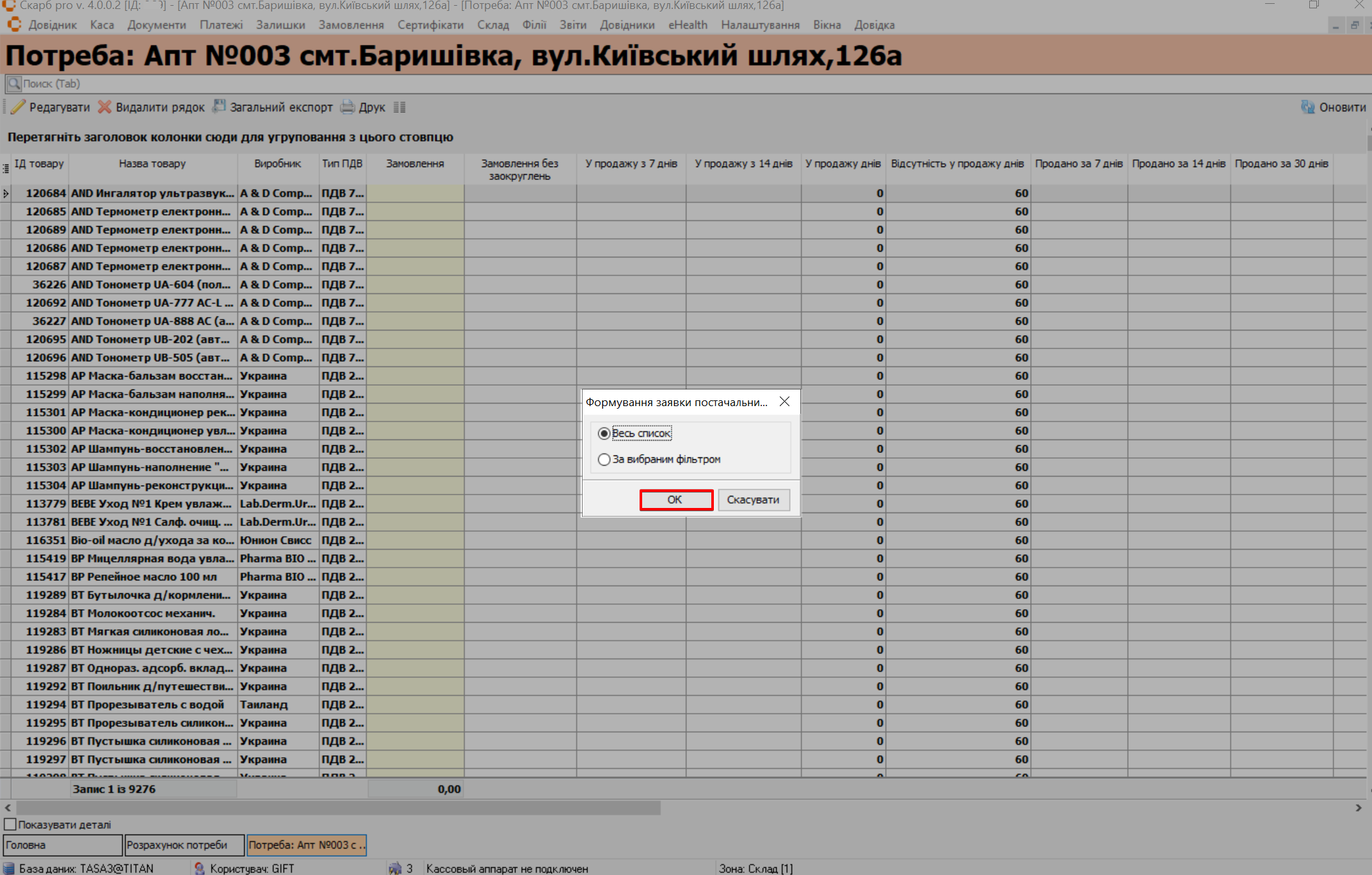Select the За вибраним фільтром radio option
Screen dimensions: 1372x875
[604, 459]
